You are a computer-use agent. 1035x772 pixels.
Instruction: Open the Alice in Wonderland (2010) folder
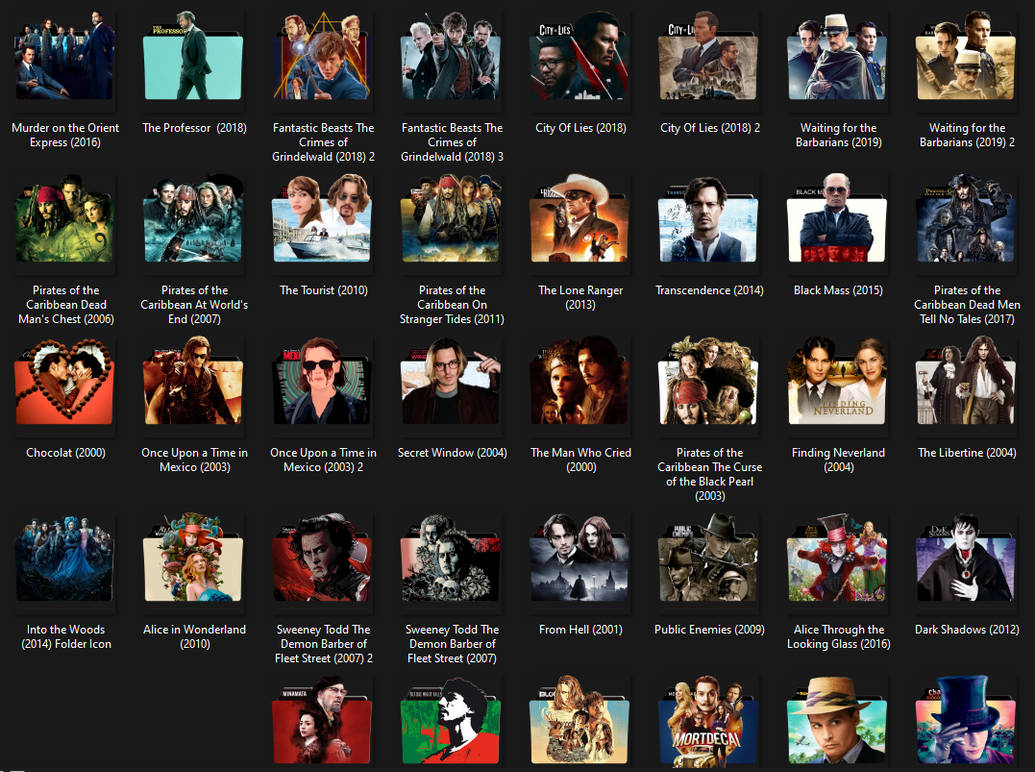tap(193, 559)
